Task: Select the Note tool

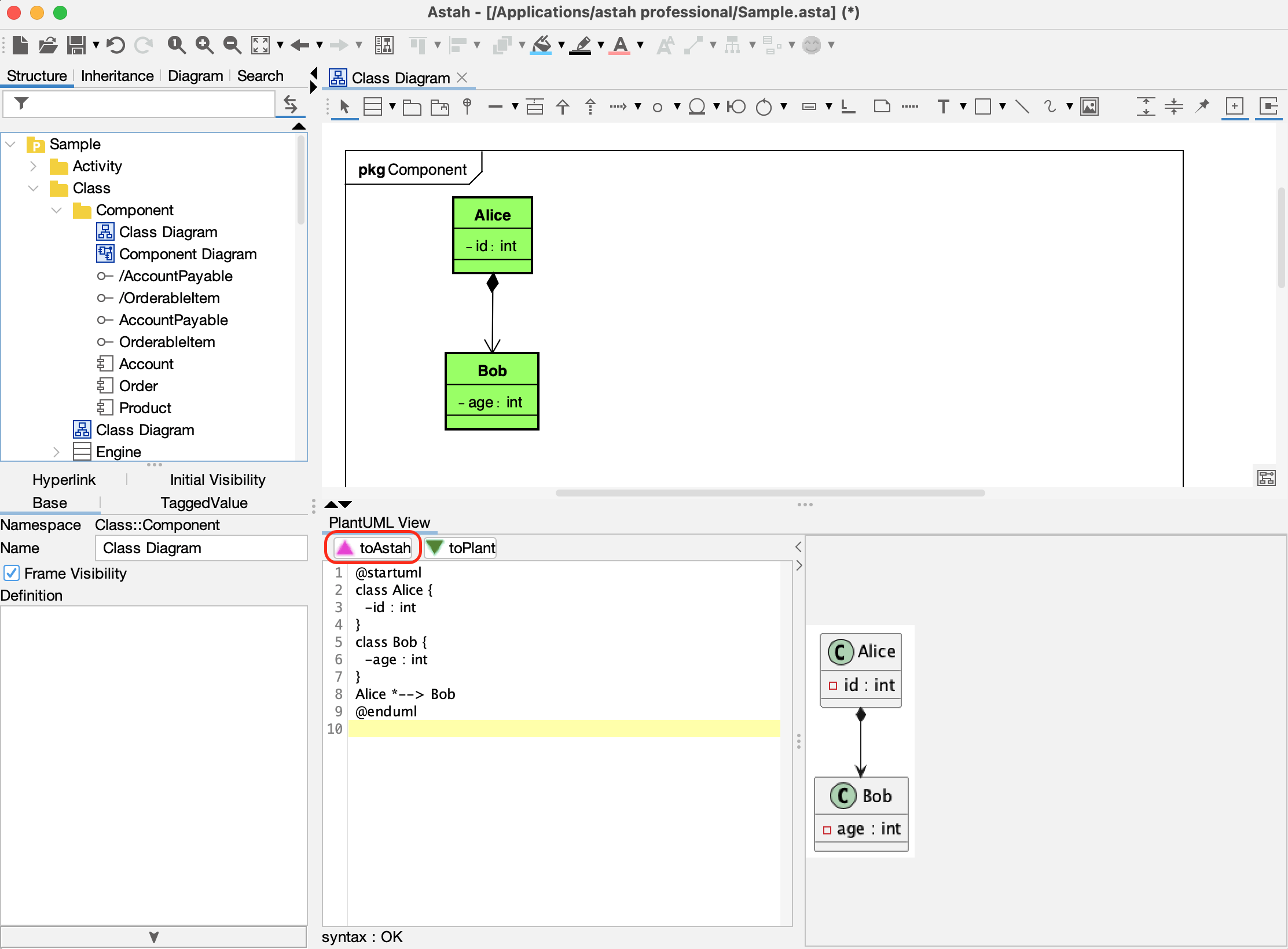Action: pyautogui.click(x=882, y=106)
